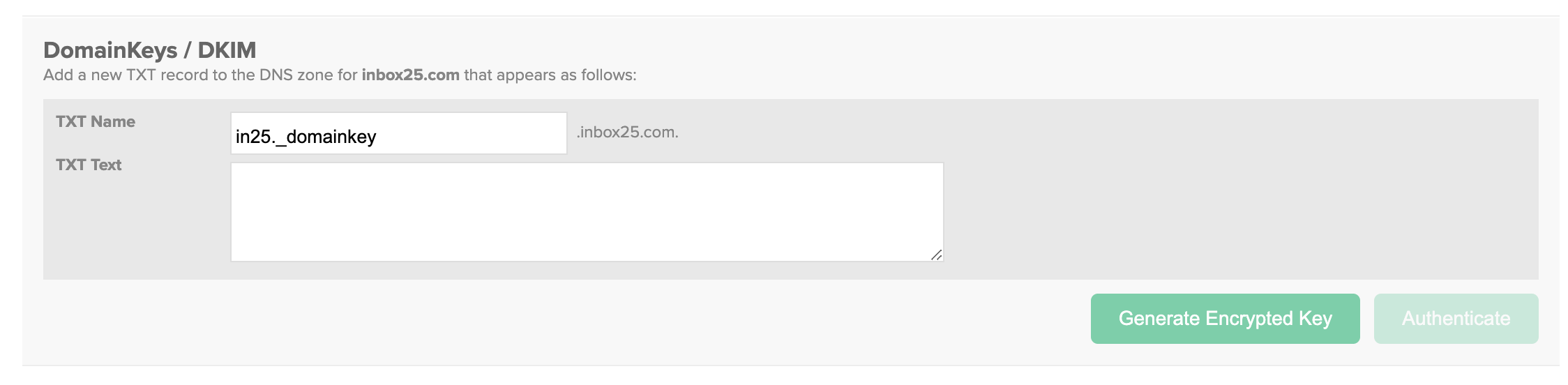Click the Generate Encrypted Key button
Viewport: 1568px width, 385px height.
(1225, 319)
